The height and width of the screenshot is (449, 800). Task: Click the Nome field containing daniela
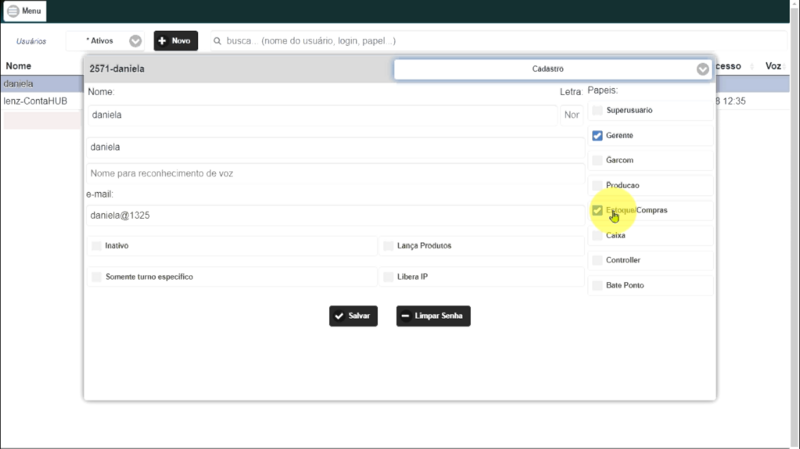(x=322, y=115)
